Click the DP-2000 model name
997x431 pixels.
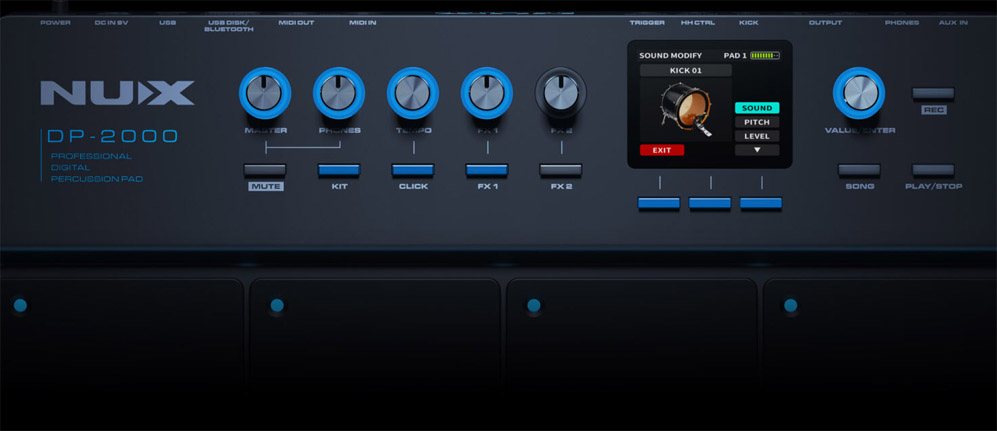(x=113, y=136)
